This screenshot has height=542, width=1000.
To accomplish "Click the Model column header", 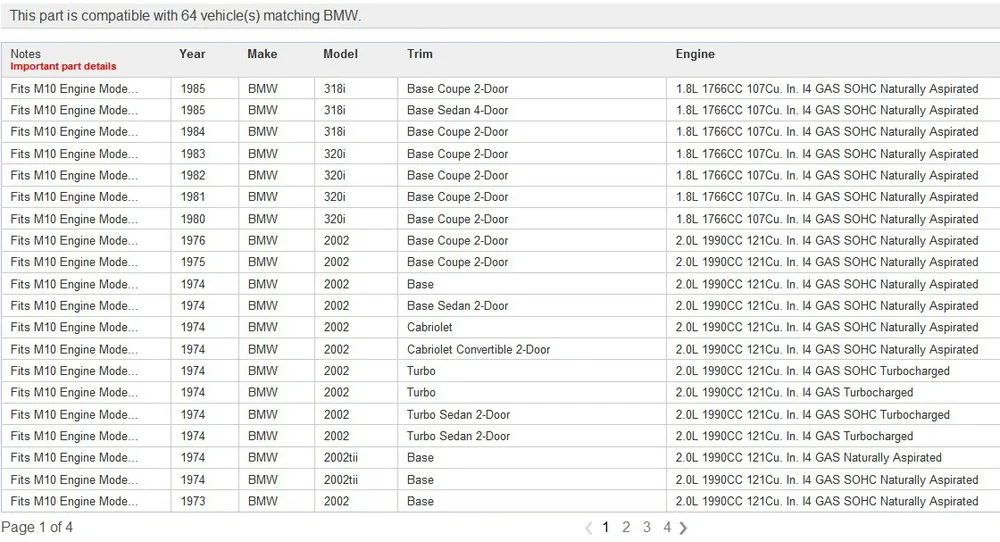I will [341, 54].
